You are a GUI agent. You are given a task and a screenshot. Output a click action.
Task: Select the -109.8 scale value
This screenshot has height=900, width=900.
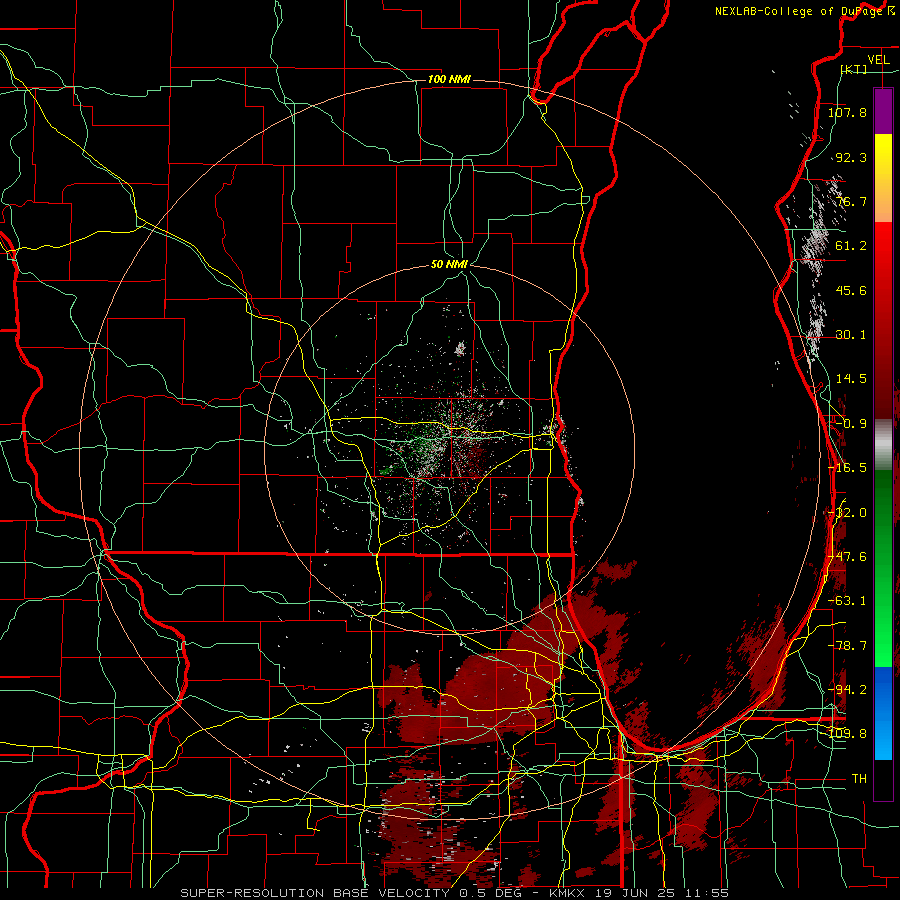tap(849, 734)
